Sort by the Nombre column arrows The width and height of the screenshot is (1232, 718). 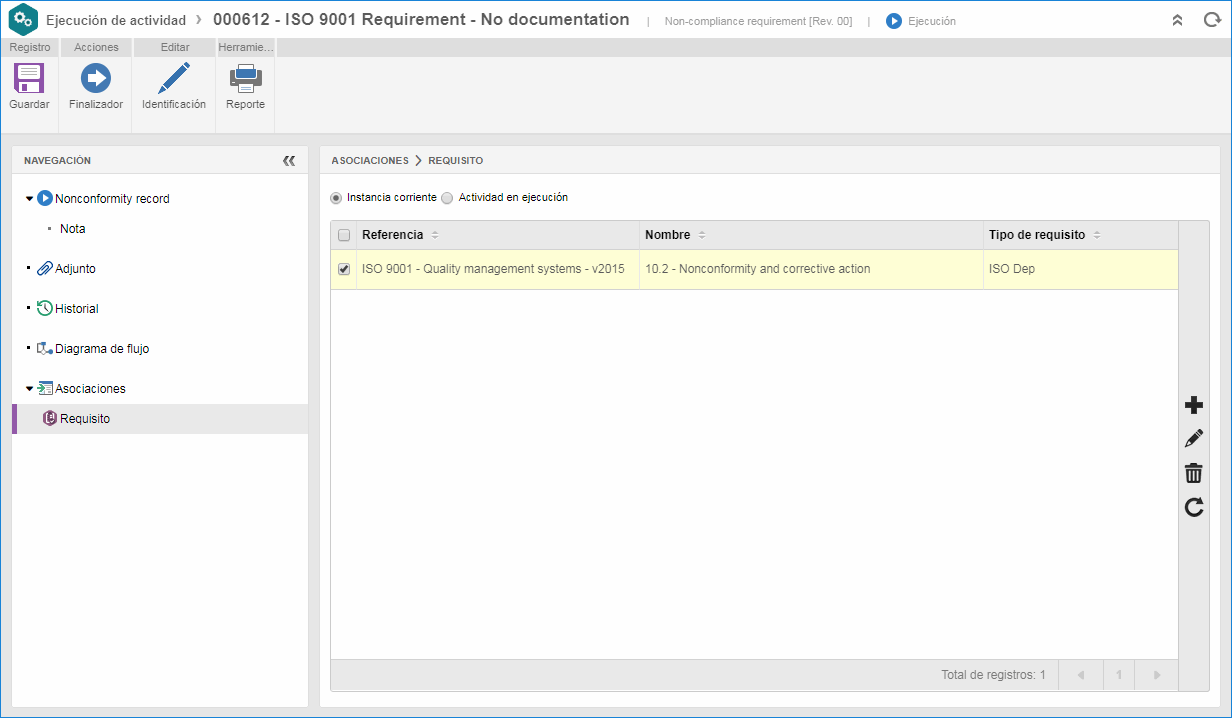coord(702,235)
